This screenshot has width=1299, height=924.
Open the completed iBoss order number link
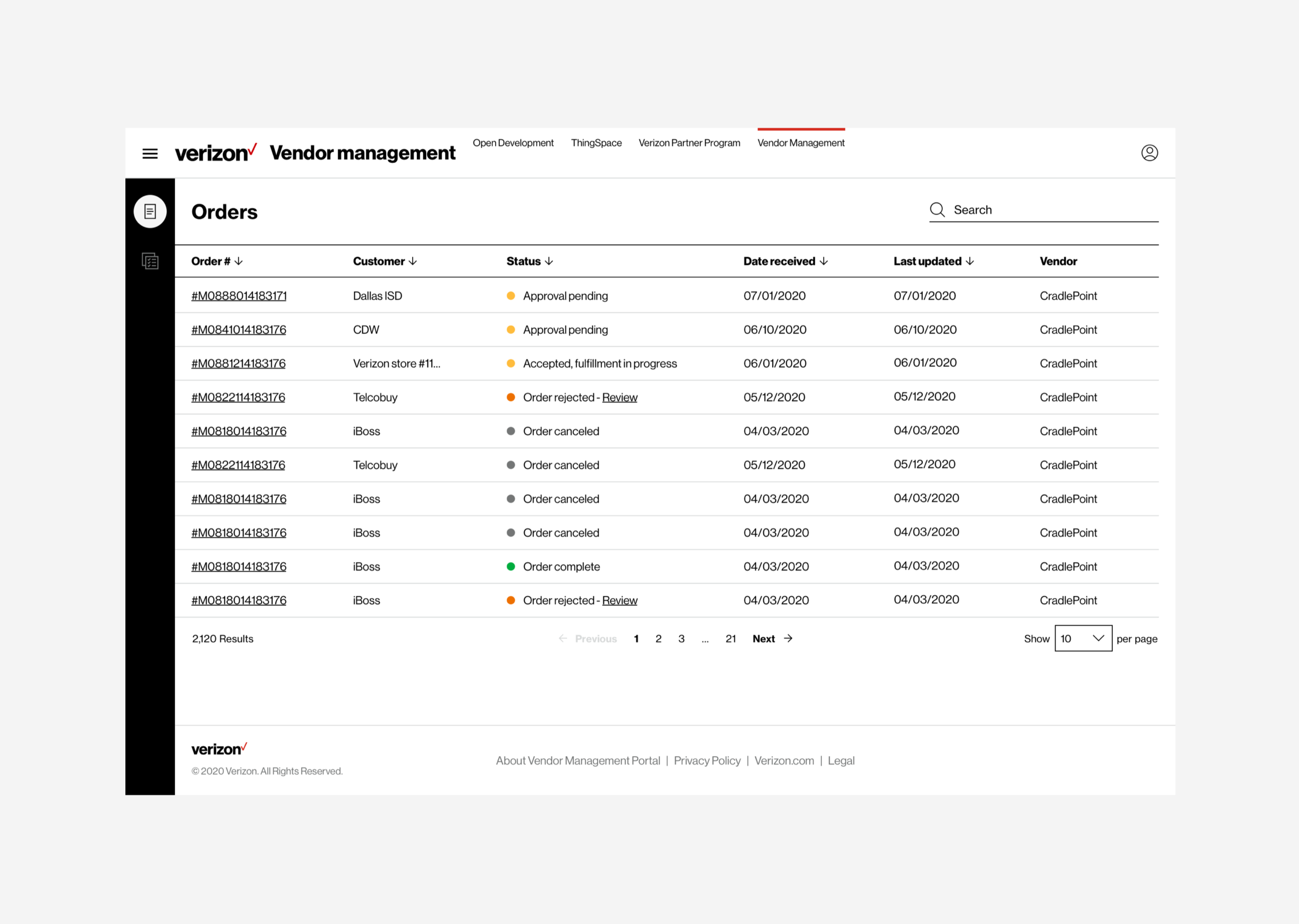coord(239,566)
